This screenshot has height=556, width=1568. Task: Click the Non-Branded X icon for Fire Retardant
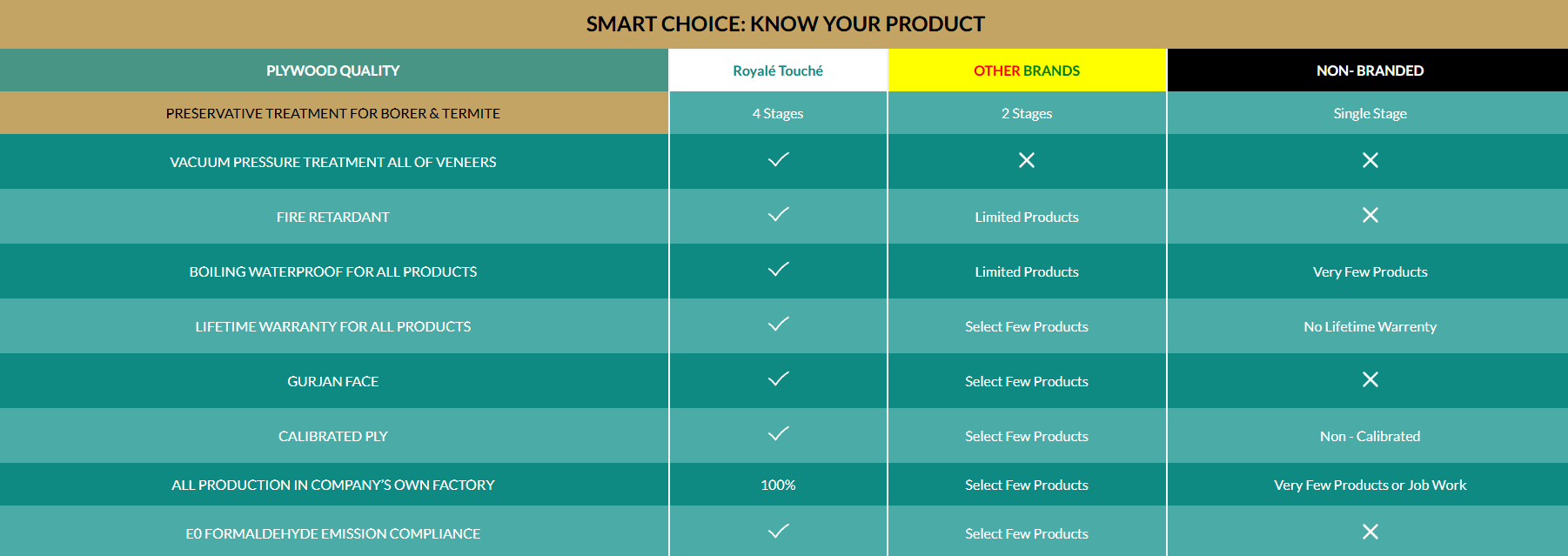1370,215
